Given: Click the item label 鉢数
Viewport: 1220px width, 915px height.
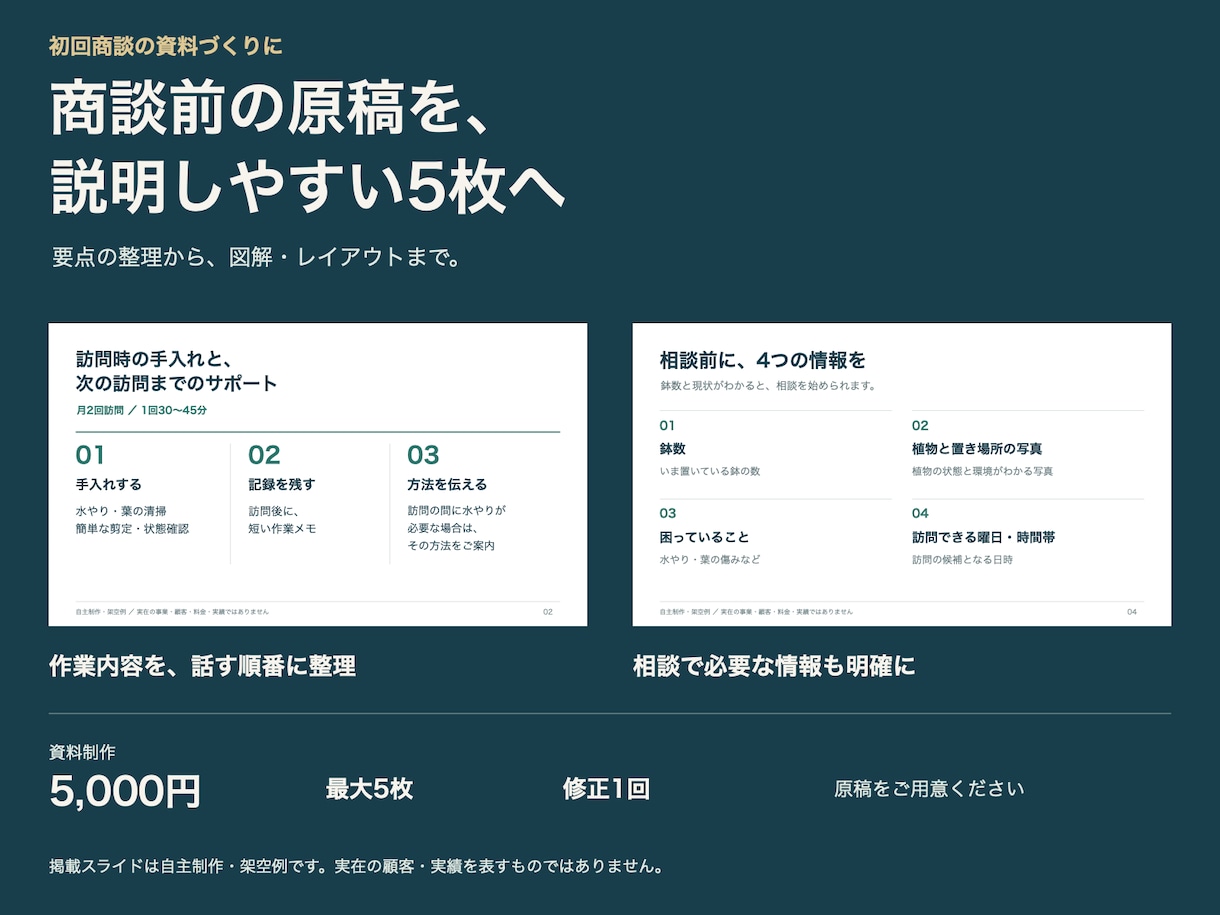Looking at the screenshot, I should [x=673, y=449].
